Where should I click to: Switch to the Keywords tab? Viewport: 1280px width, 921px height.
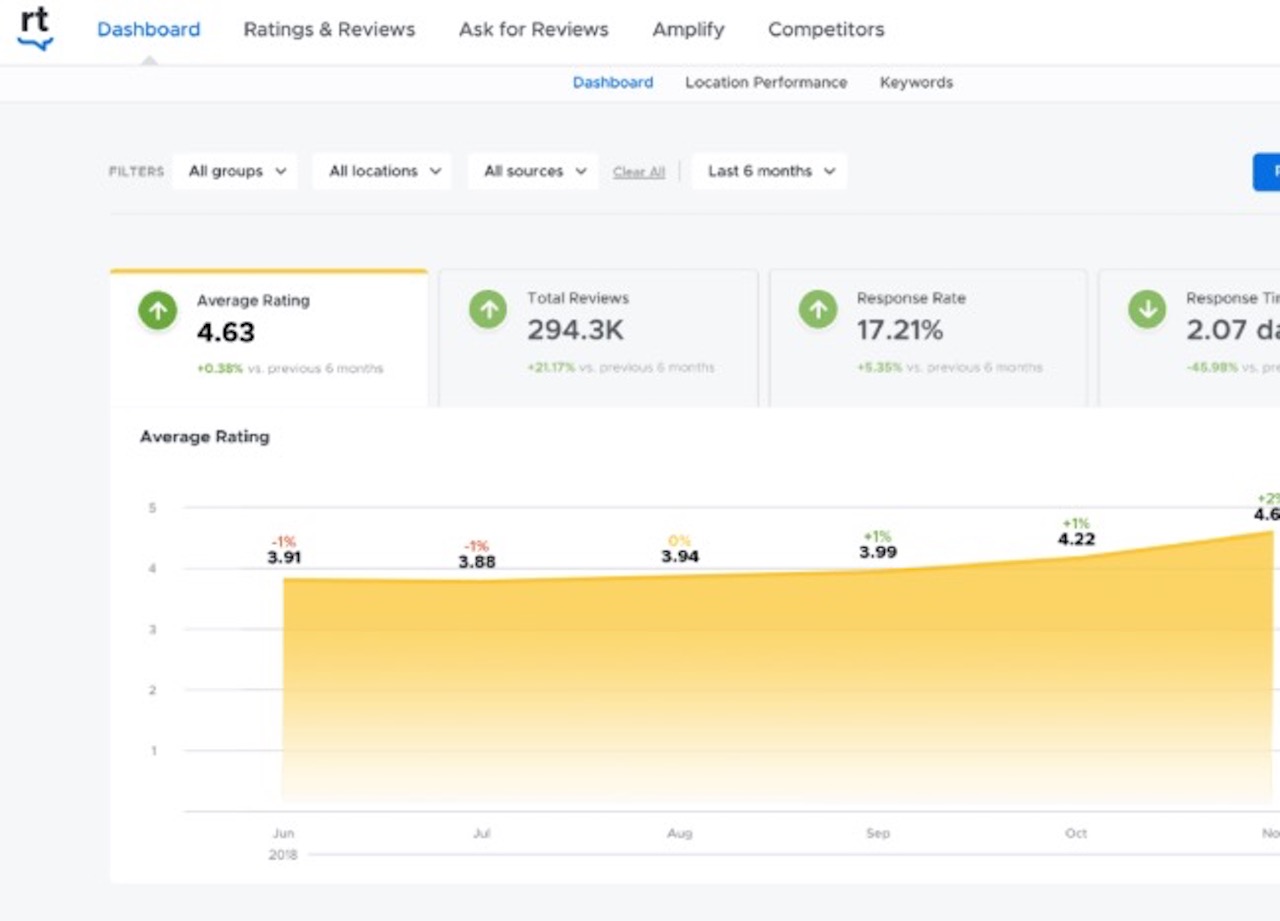point(916,83)
